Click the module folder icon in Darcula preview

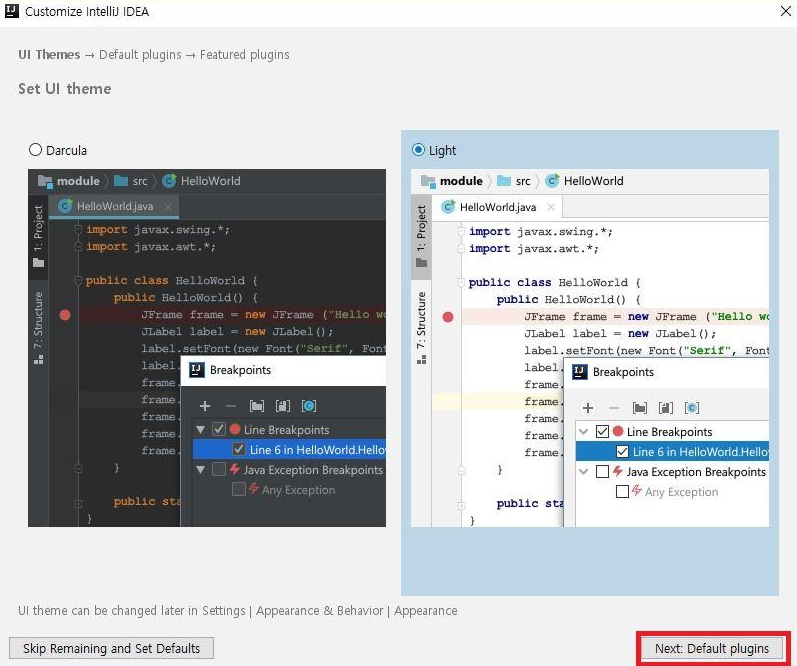(45, 181)
